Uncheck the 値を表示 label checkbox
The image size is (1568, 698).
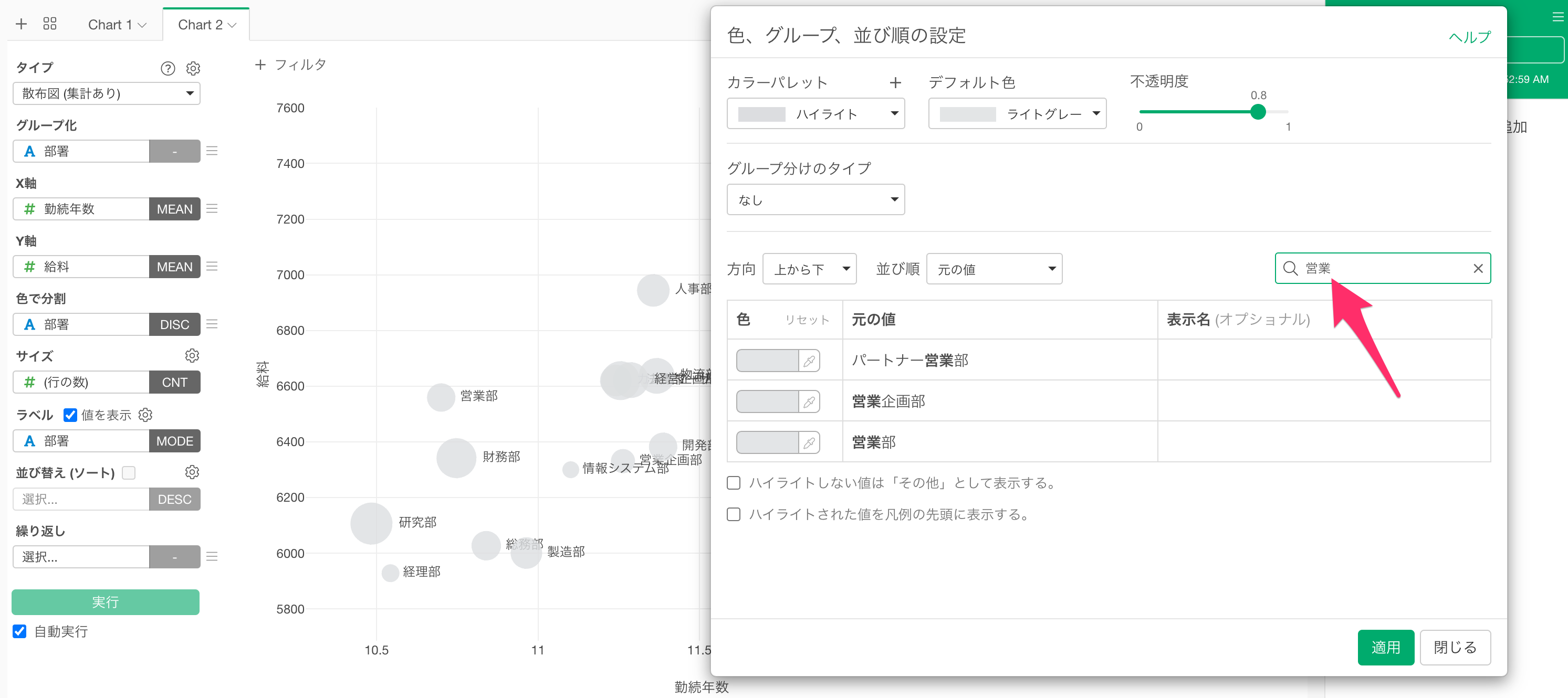(x=70, y=415)
